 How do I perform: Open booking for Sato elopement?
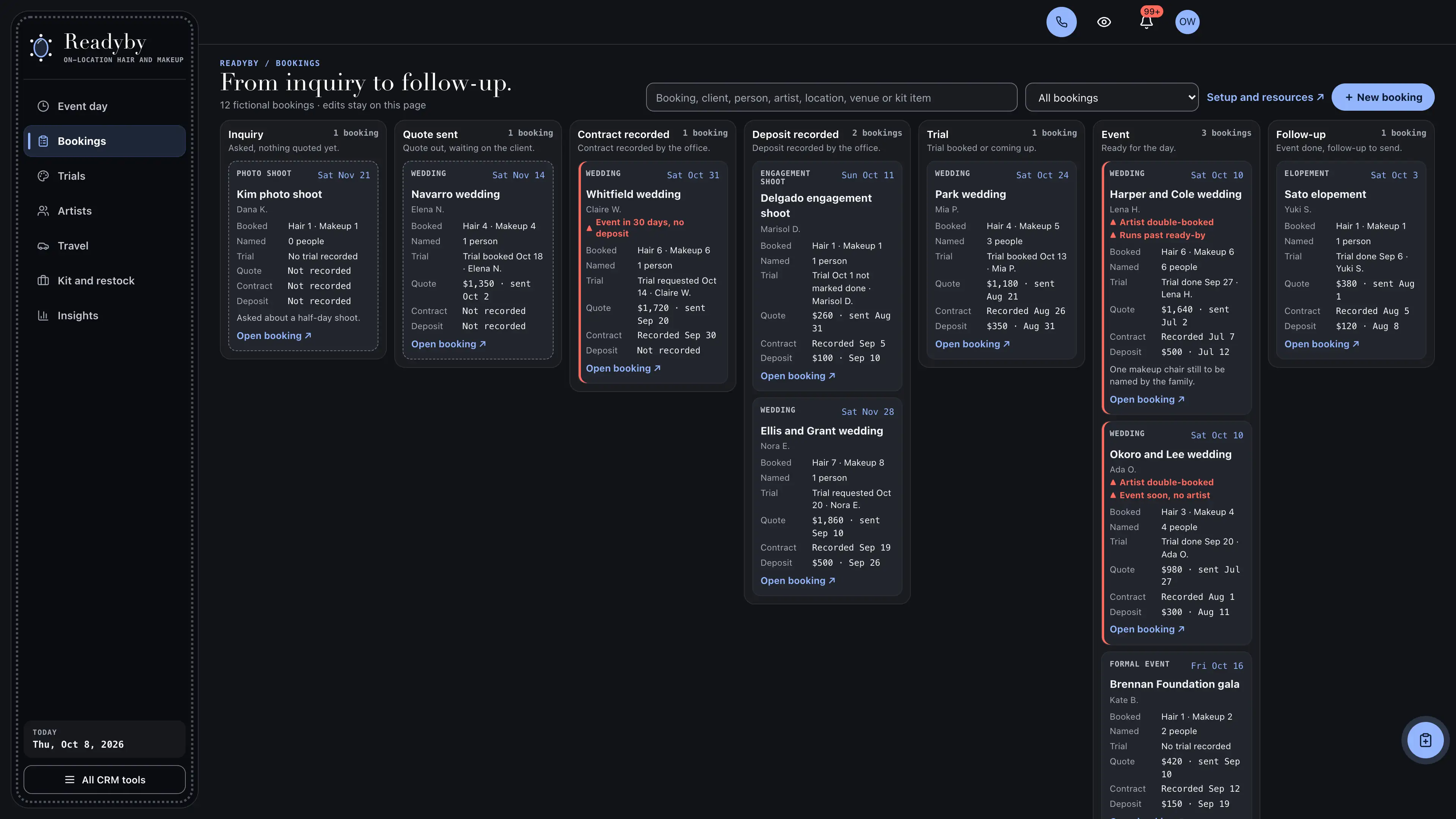pyautogui.click(x=1322, y=344)
